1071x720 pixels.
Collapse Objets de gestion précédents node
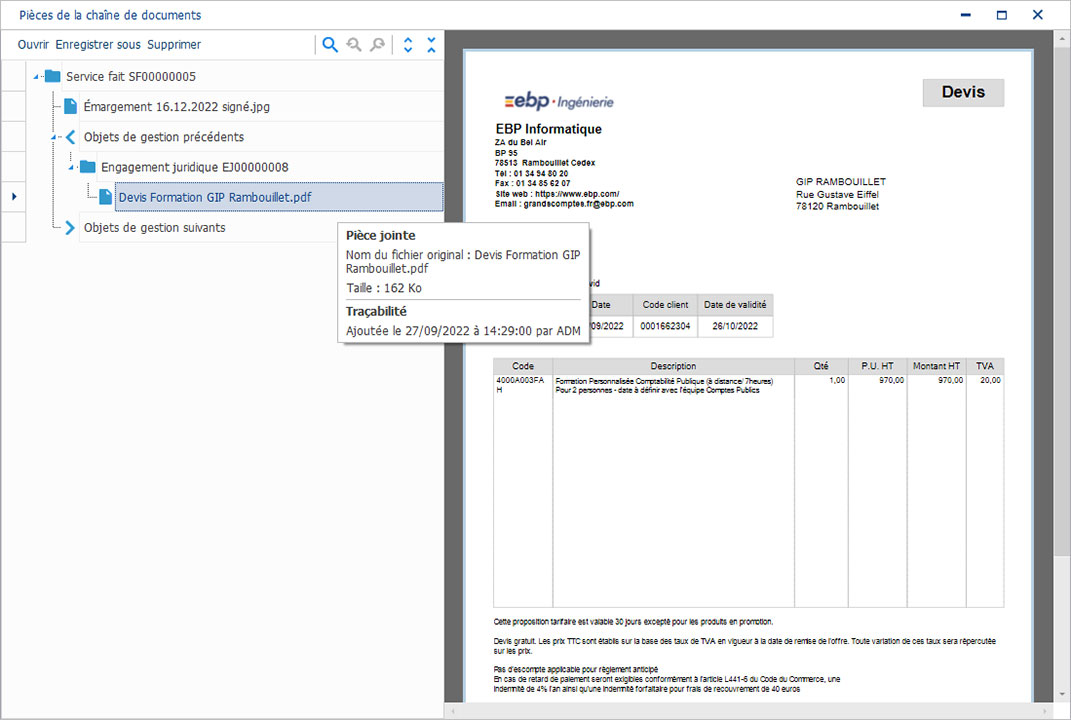(54, 137)
